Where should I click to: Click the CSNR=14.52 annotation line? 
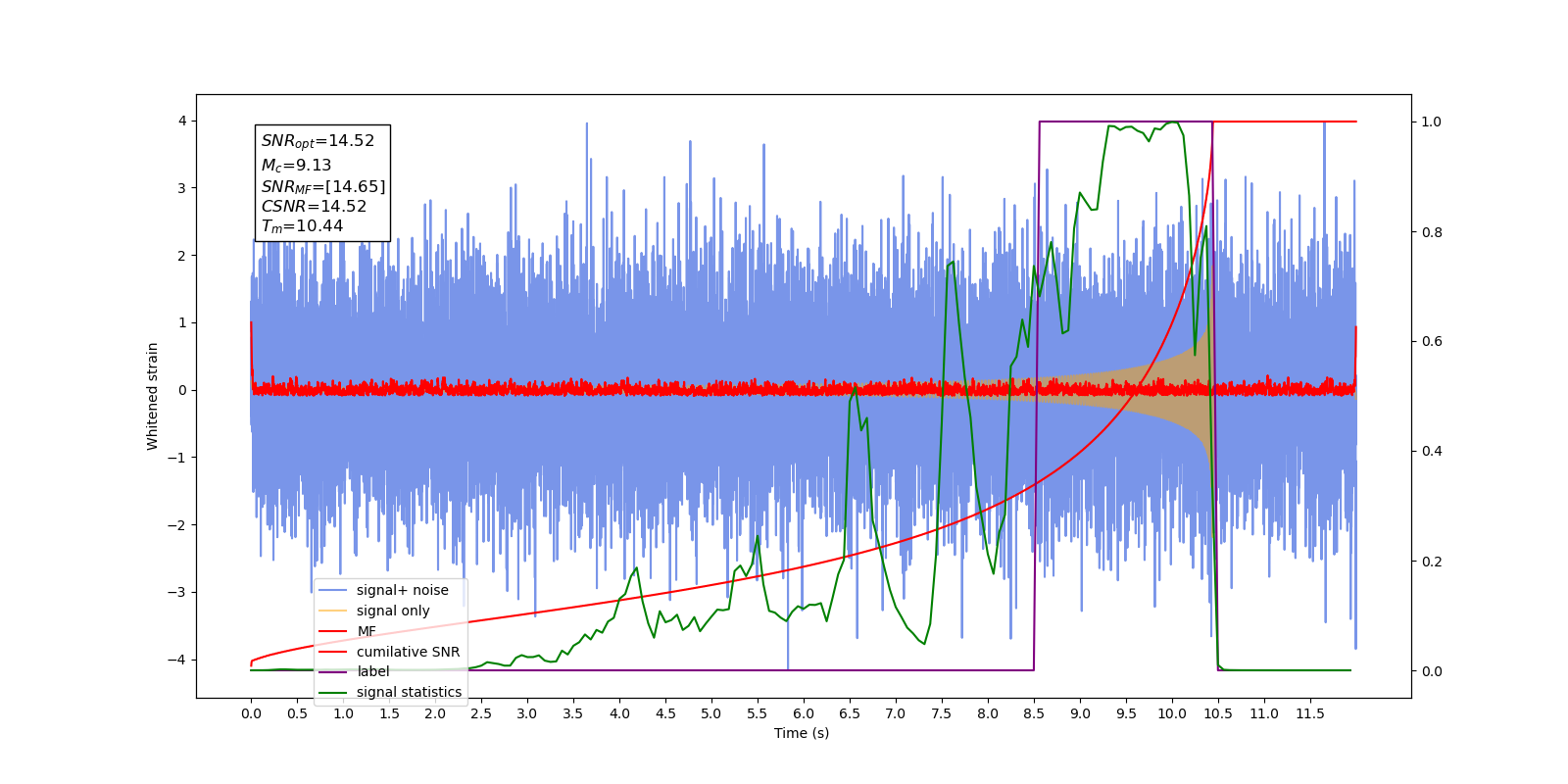[314, 207]
